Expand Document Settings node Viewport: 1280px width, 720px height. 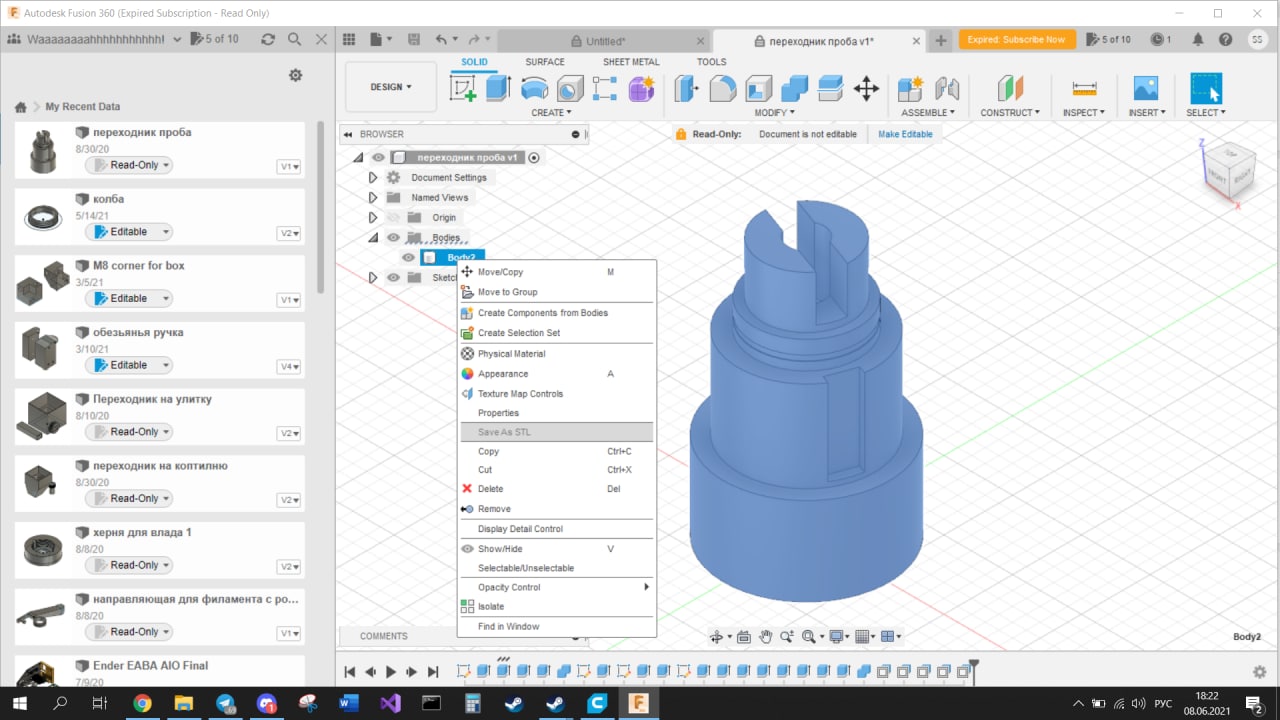[x=373, y=177]
